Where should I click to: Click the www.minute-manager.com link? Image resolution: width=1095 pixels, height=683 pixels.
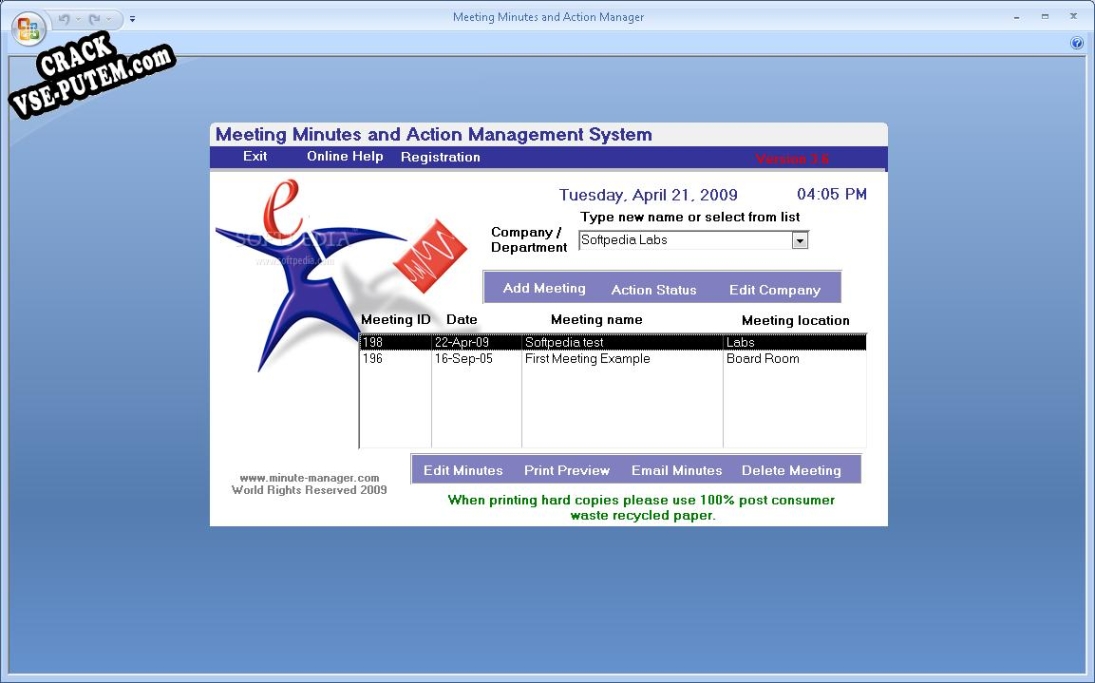309,478
